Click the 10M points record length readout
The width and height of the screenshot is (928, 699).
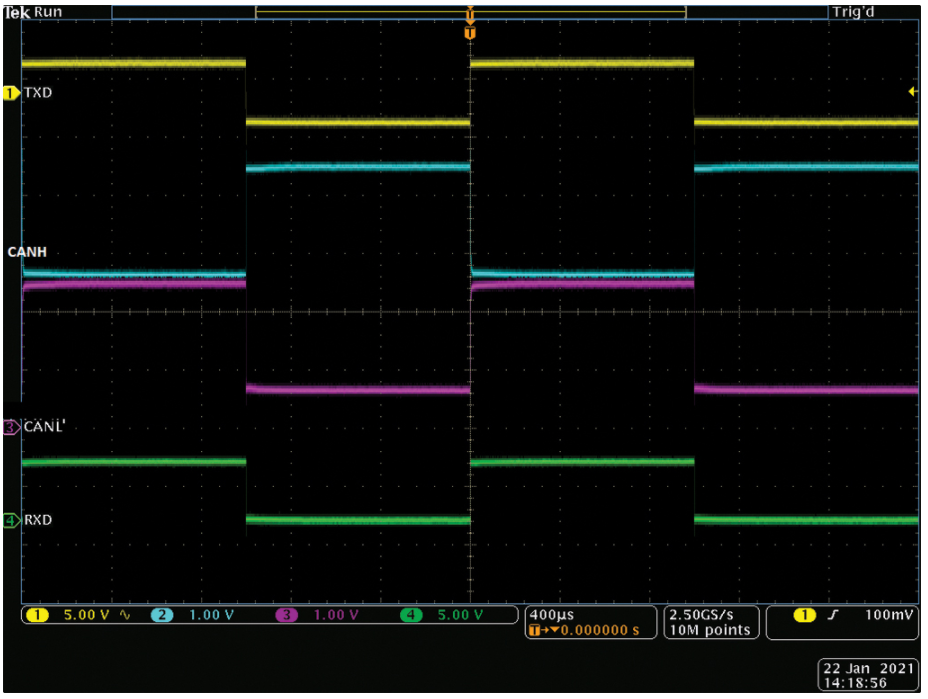click(710, 630)
